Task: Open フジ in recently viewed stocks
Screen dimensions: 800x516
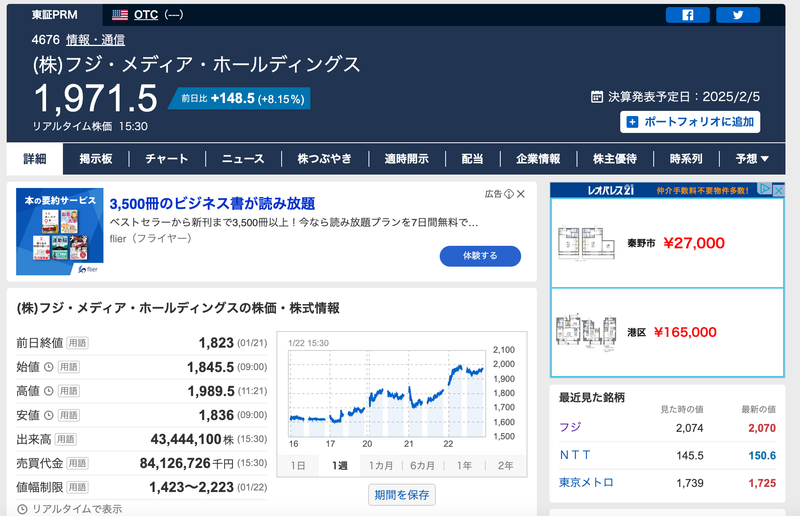Action: (x=570, y=427)
